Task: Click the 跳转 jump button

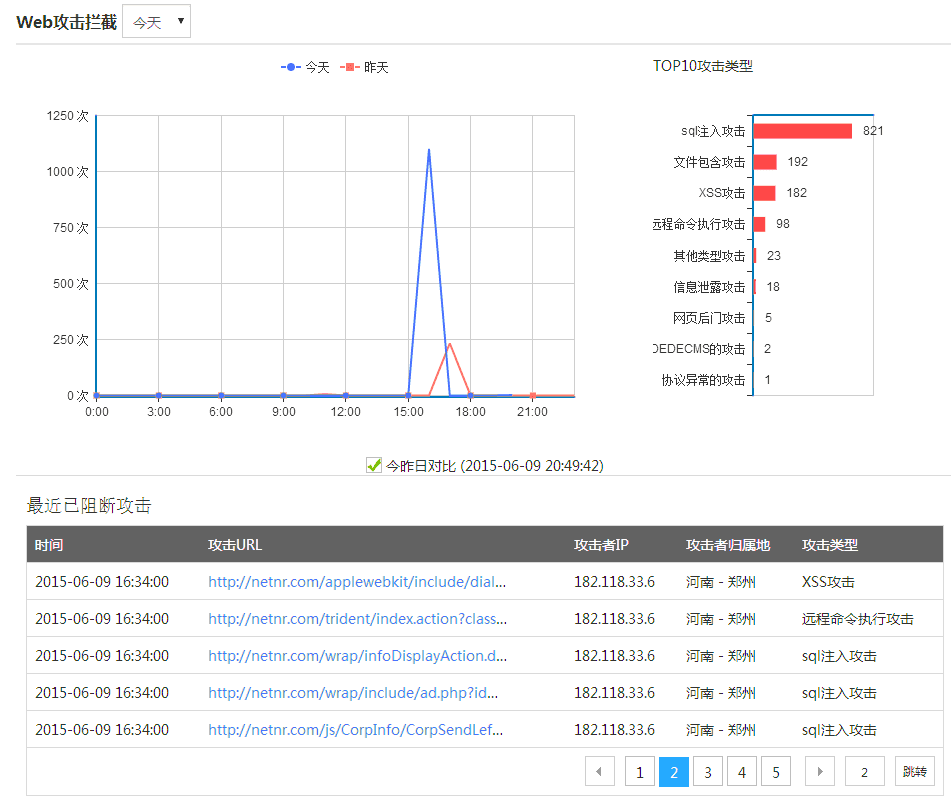Action: (914, 771)
